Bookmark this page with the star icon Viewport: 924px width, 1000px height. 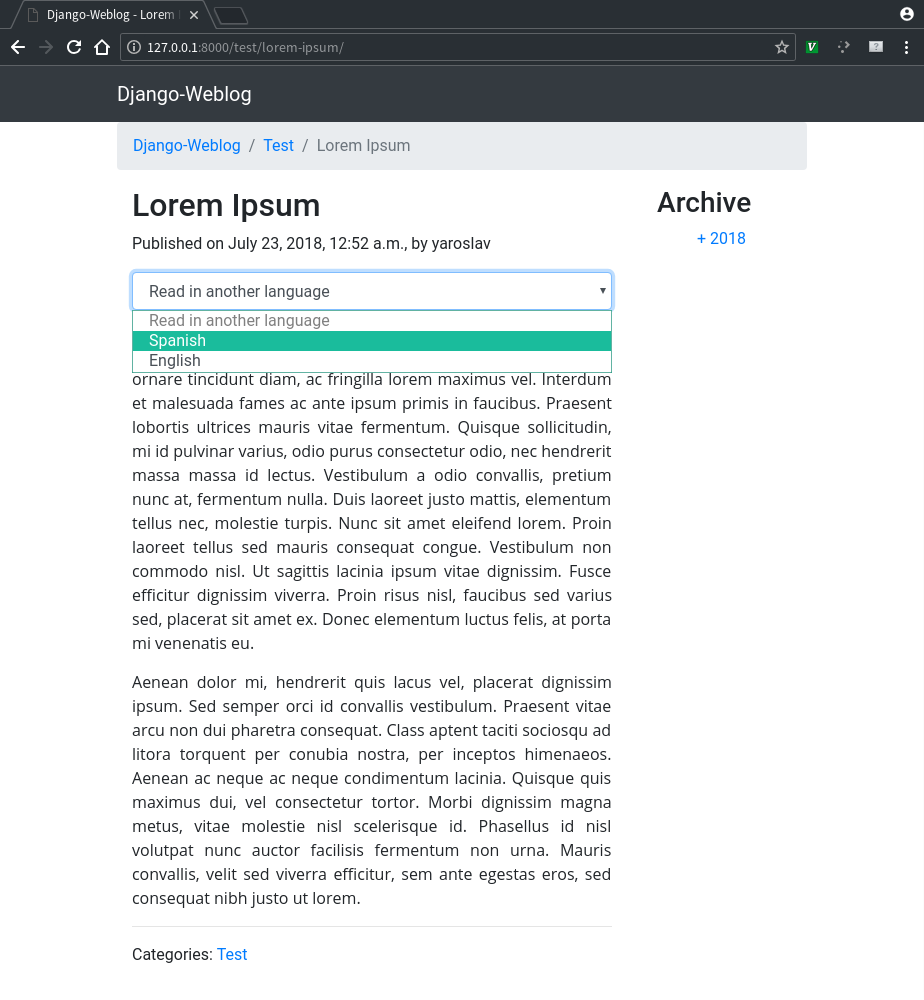[x=781, y=47]
